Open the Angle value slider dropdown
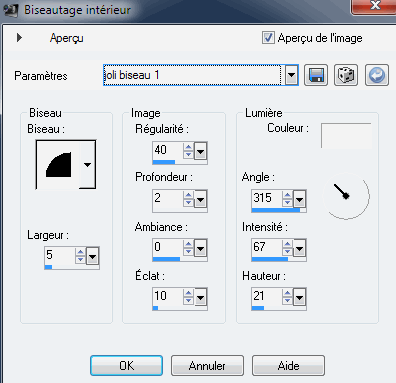This screenshot has height=383, width=396. point(299,200)
